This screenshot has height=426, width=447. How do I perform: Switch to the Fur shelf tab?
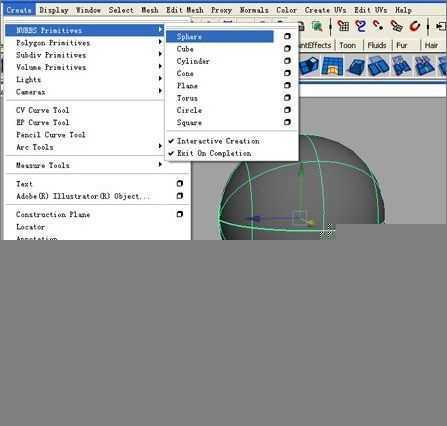402,45
